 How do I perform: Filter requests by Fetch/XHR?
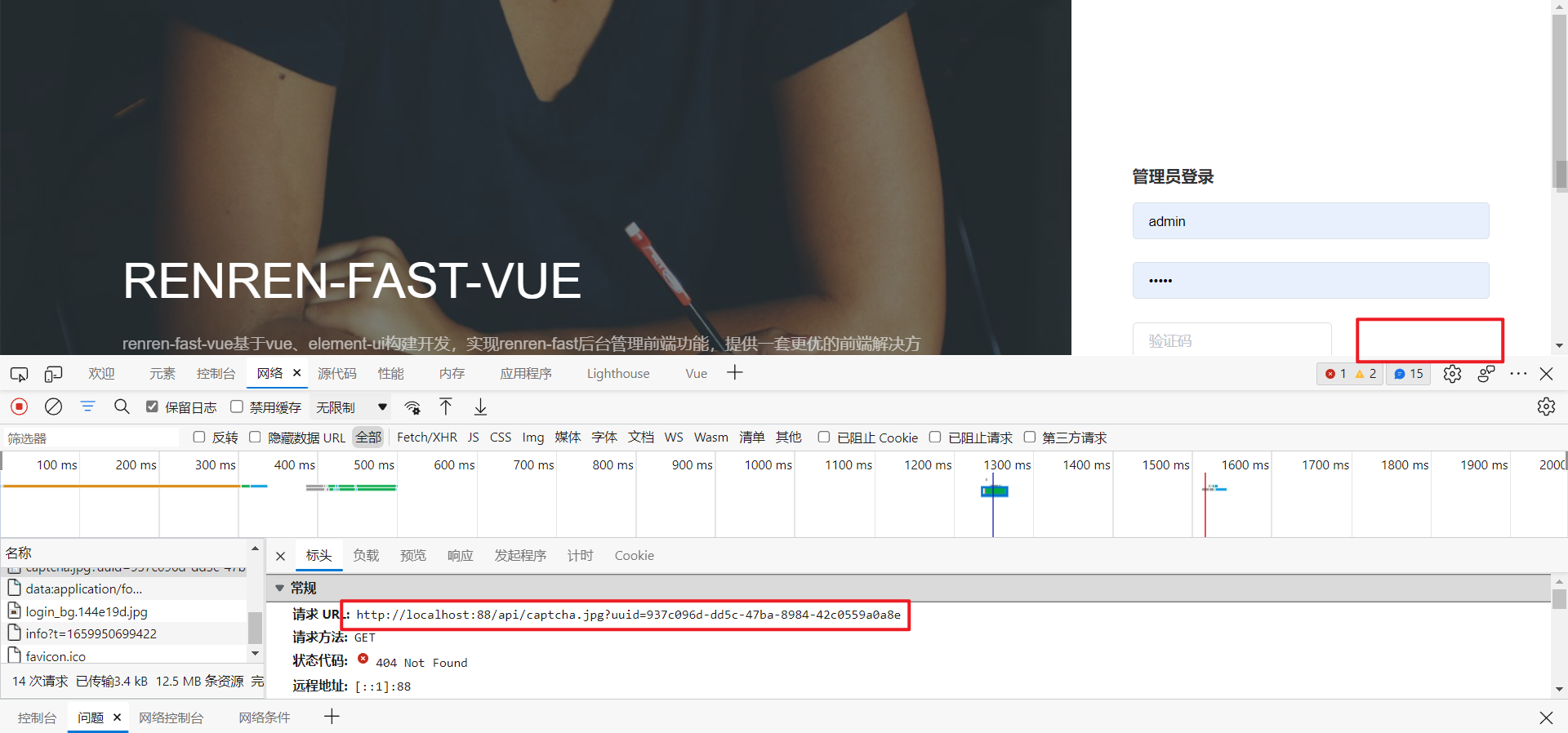427,438
